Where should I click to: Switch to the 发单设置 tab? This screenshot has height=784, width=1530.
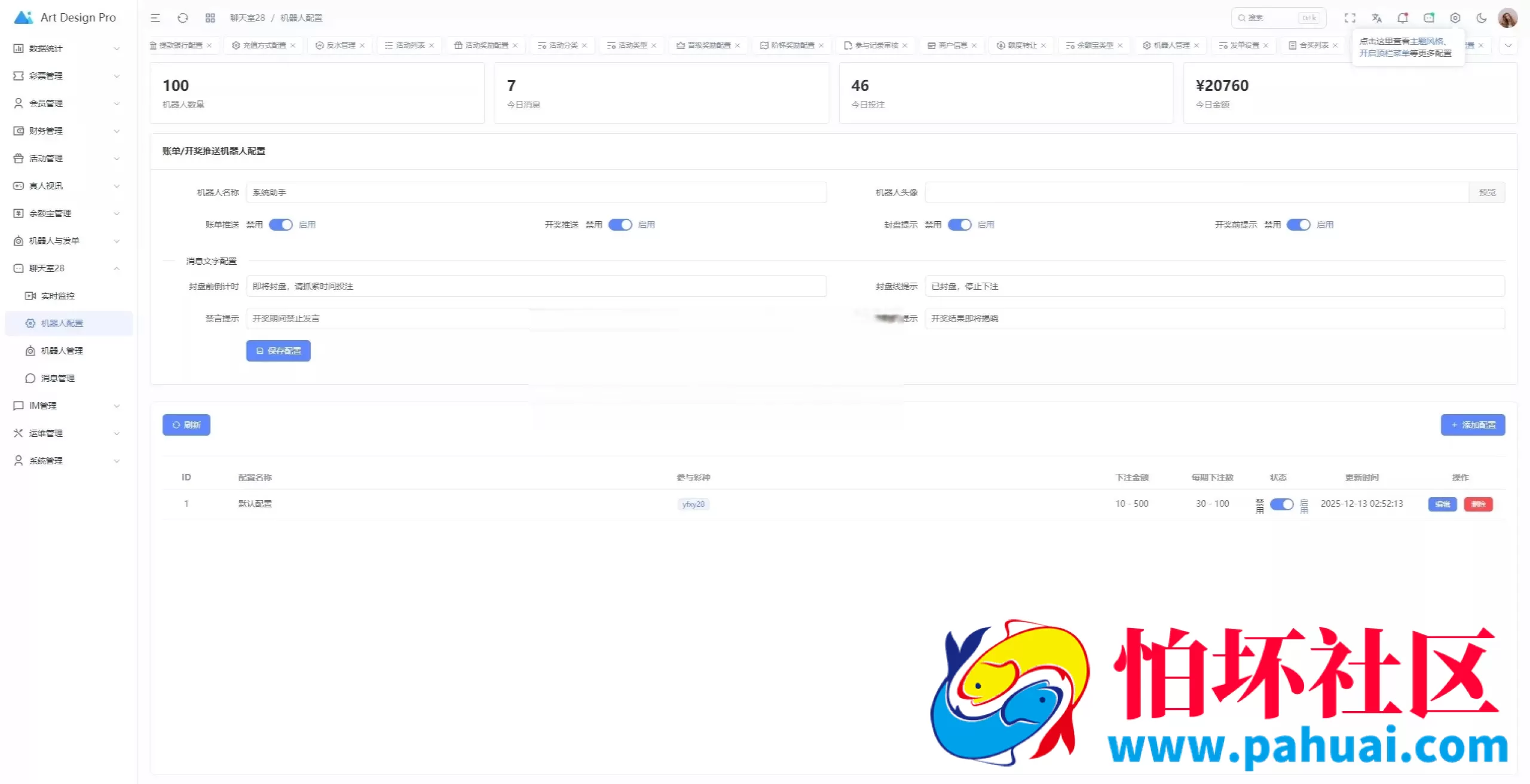click(x=1244, y=45)
